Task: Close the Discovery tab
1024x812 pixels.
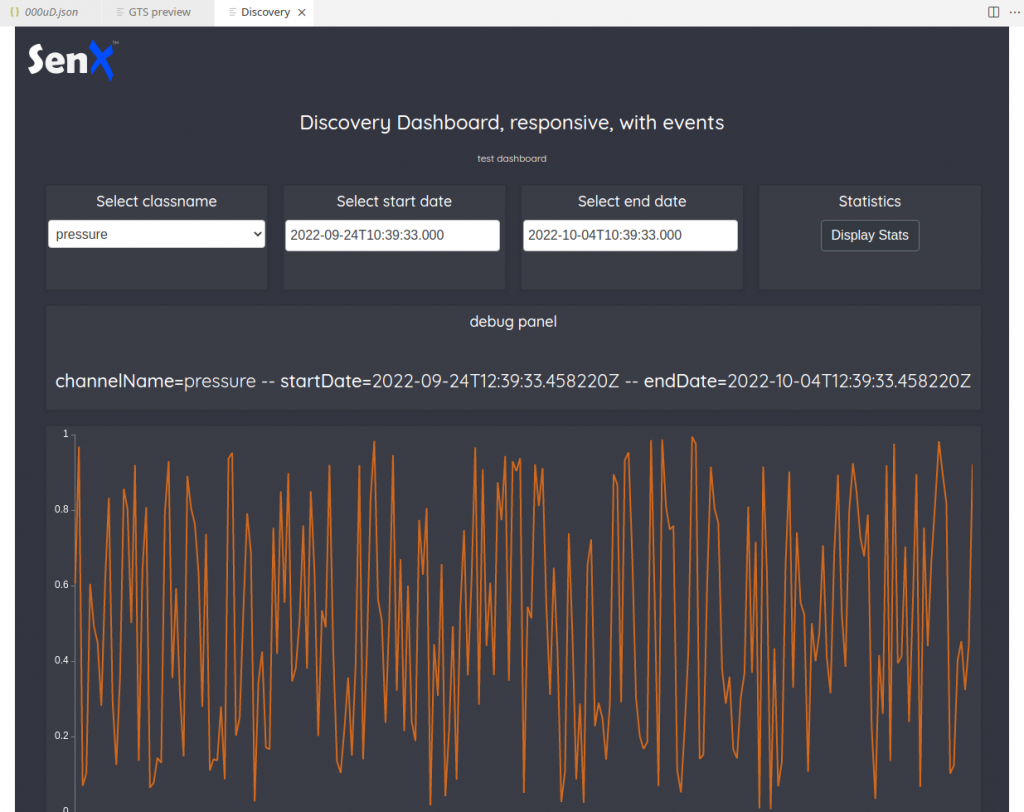Action: 301,12
